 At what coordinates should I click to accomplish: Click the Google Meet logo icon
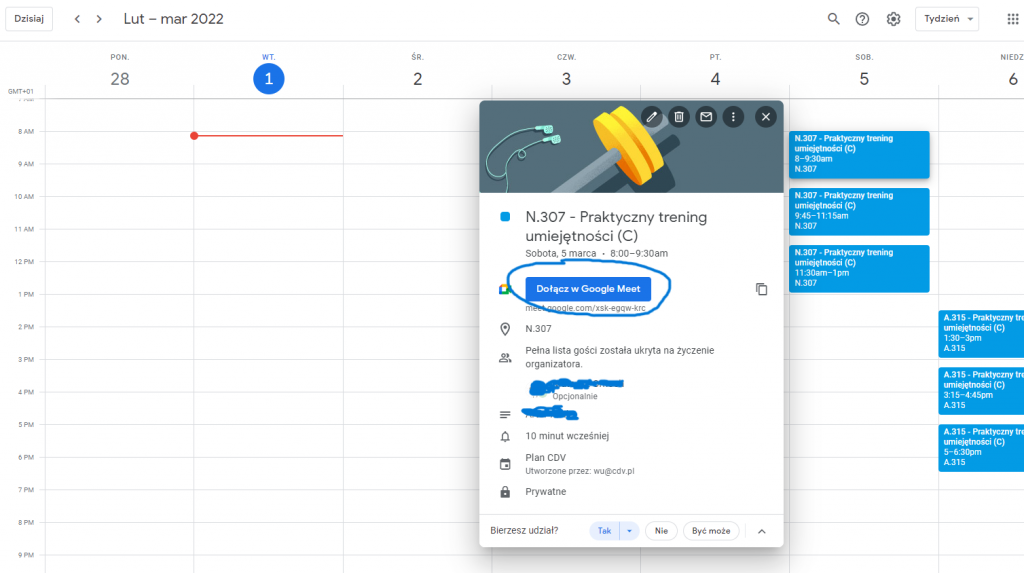pyautogui.click(x=504, y=289)
